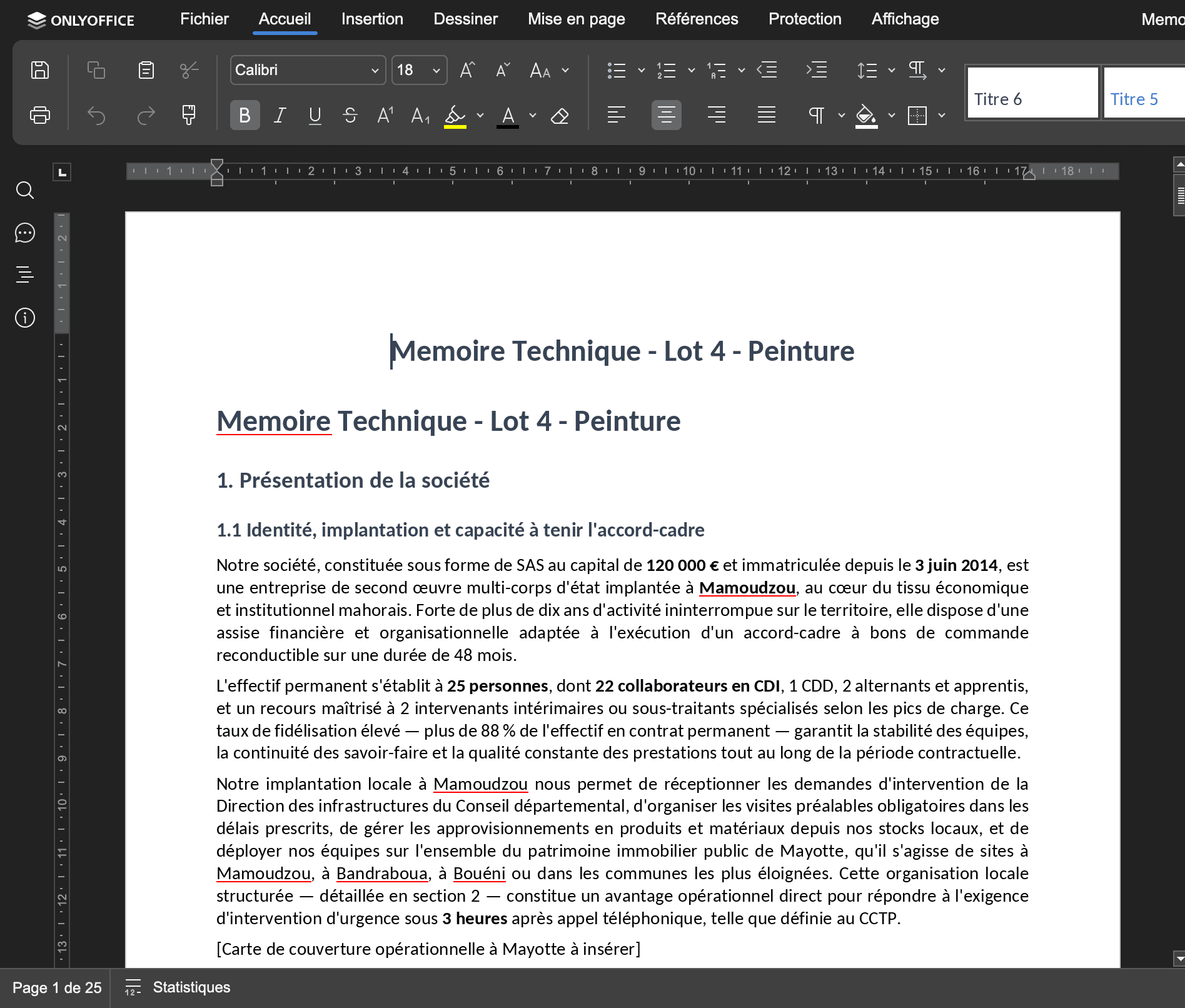Increase font size with the A-up icon
This screenshot has height=1008, width=1185.
click(x=467, y=70)
